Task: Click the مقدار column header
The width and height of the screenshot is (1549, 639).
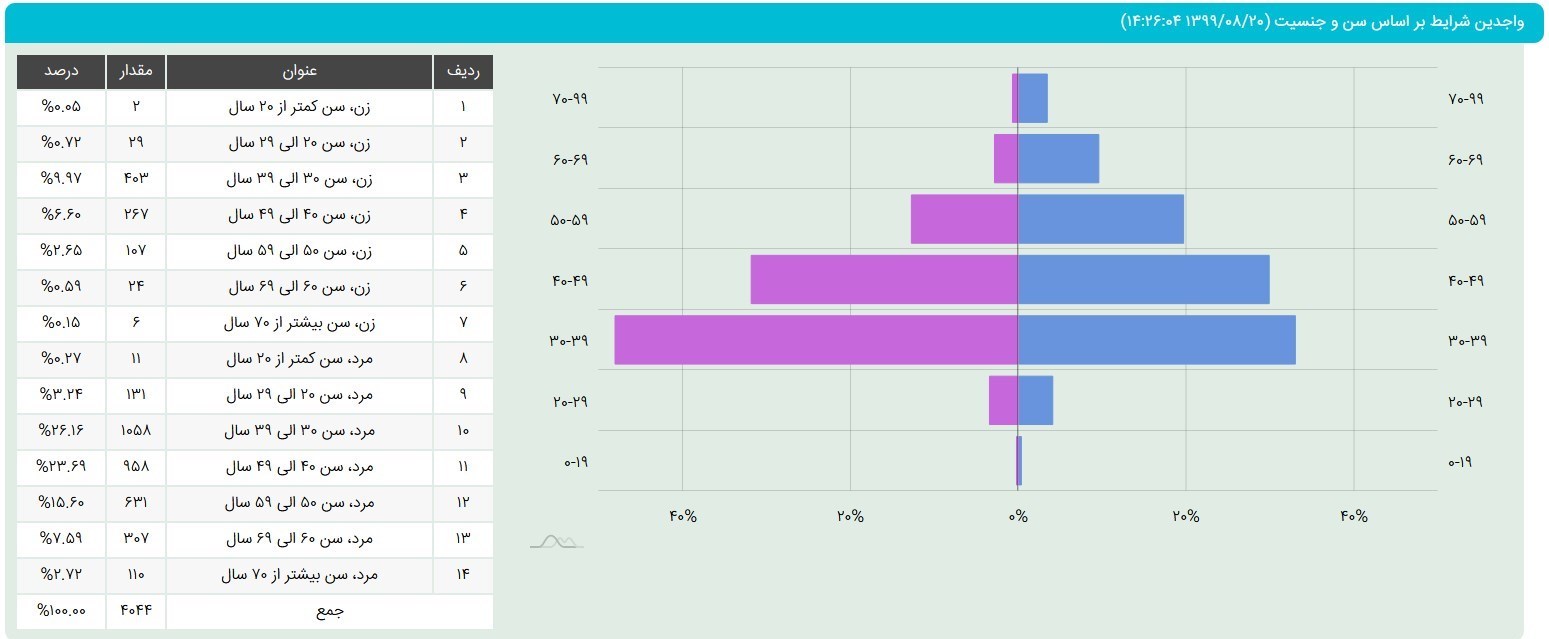Action: pyautogui.click(x=136, y=72)
